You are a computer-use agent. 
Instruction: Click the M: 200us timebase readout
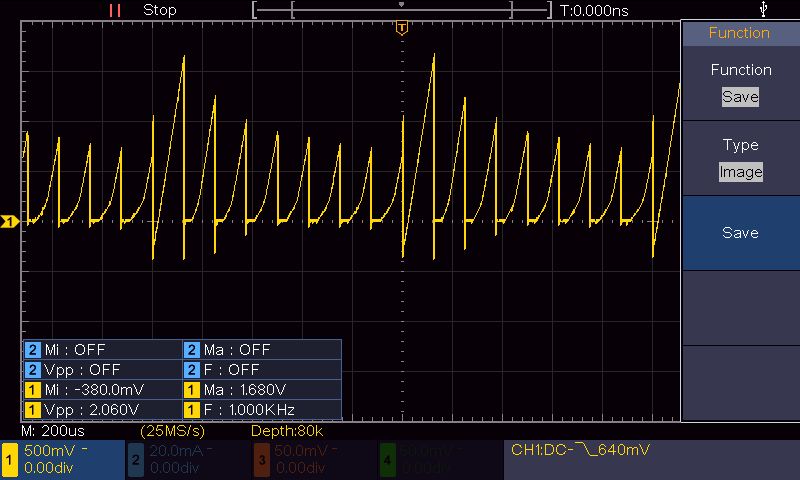pos(53,431)
